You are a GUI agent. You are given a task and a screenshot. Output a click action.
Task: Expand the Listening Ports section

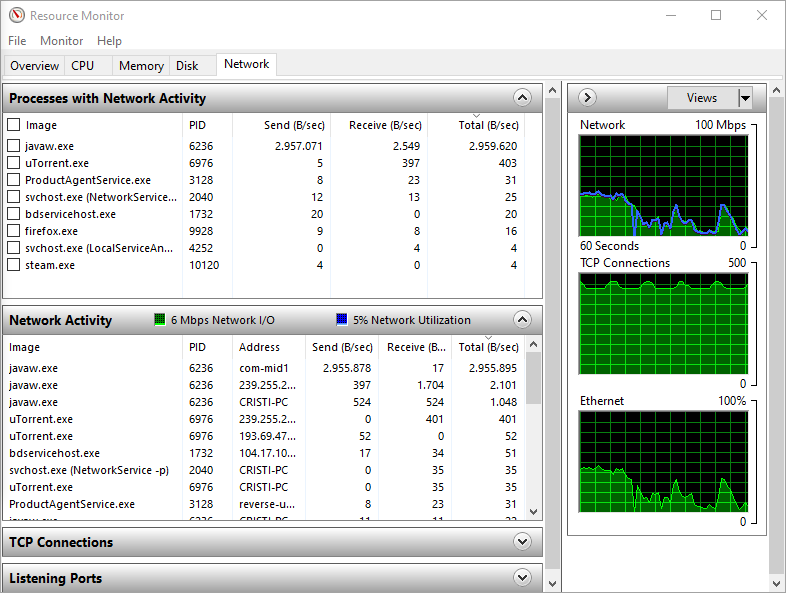[x=522, y=578]
